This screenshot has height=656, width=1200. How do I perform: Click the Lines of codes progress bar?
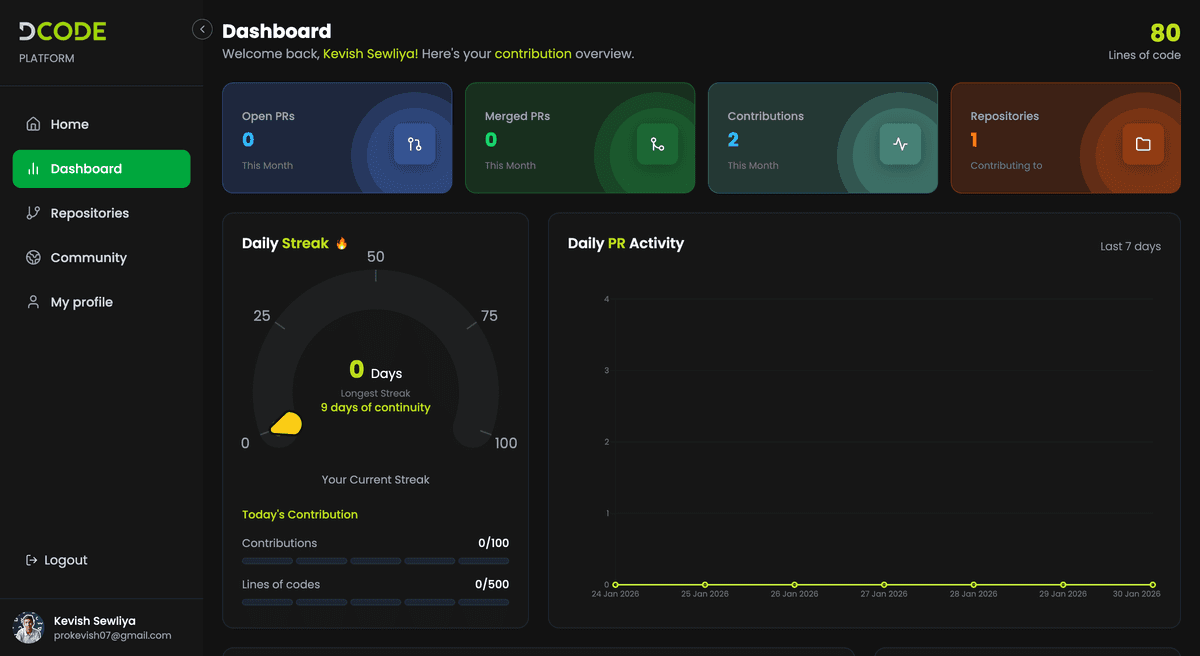click(375, 602)
